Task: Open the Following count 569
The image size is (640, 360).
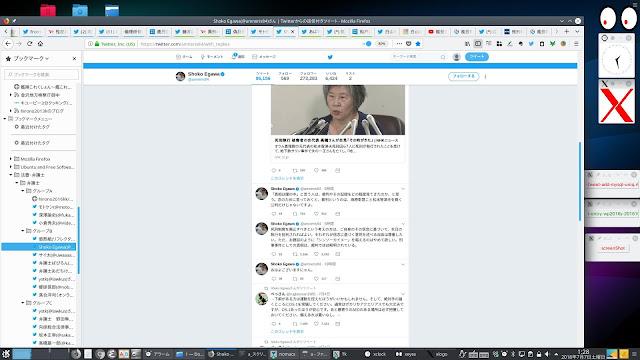Action: pyautogui.click(x=285, y=76)
